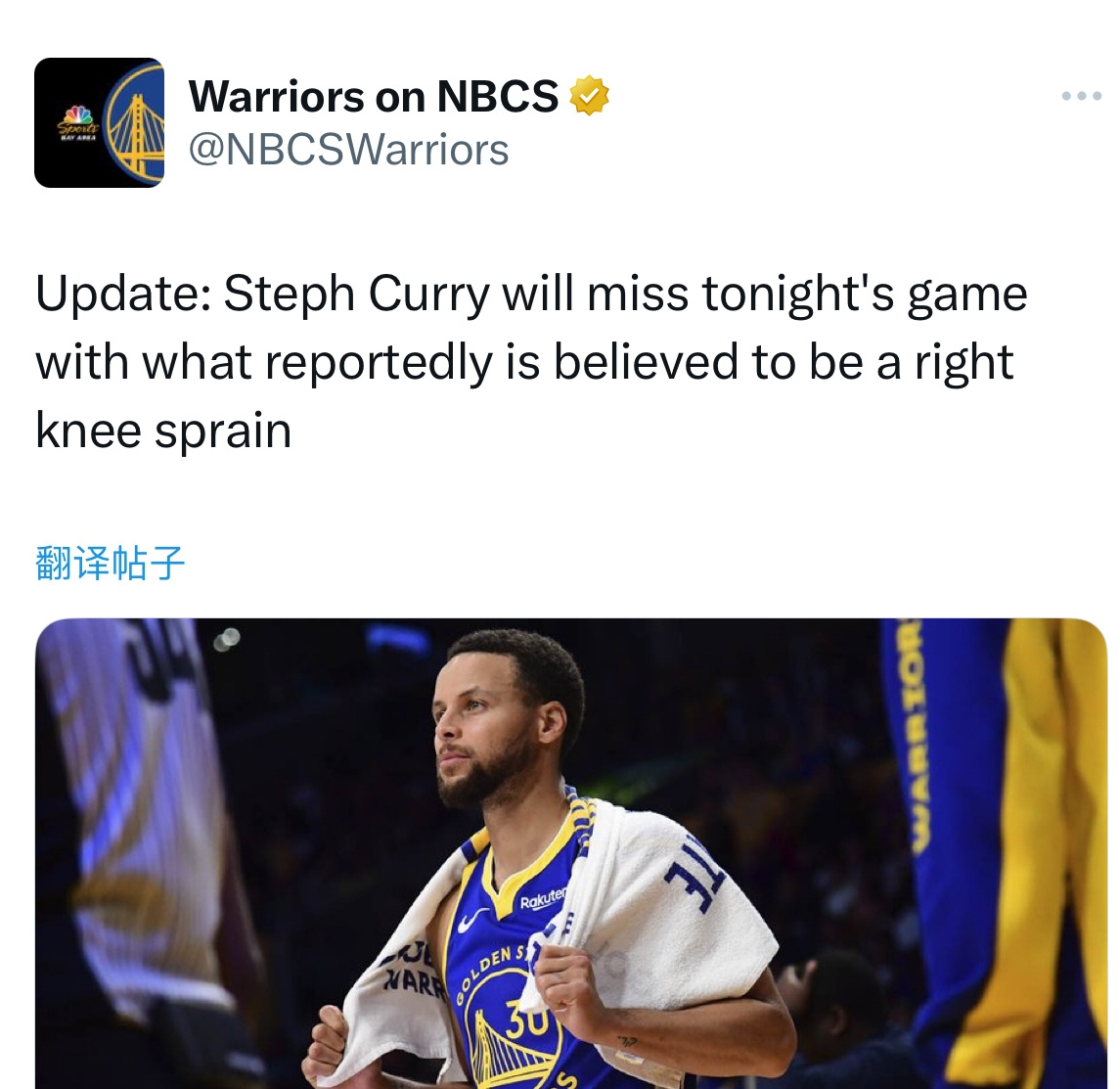Screen dimensions: 1120x1089
Task: Click the Golden Gate bridge logo in avatar
Action: pyautogui.click(x=135, y=123)
